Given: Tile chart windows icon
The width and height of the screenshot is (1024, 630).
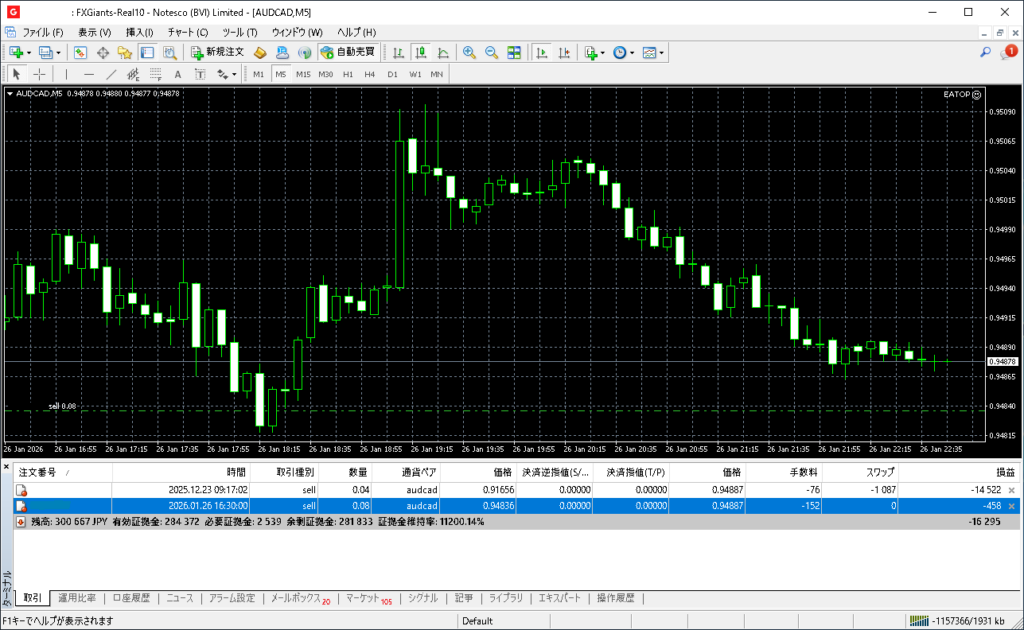Looking at the screenshot, I should 514,52.
